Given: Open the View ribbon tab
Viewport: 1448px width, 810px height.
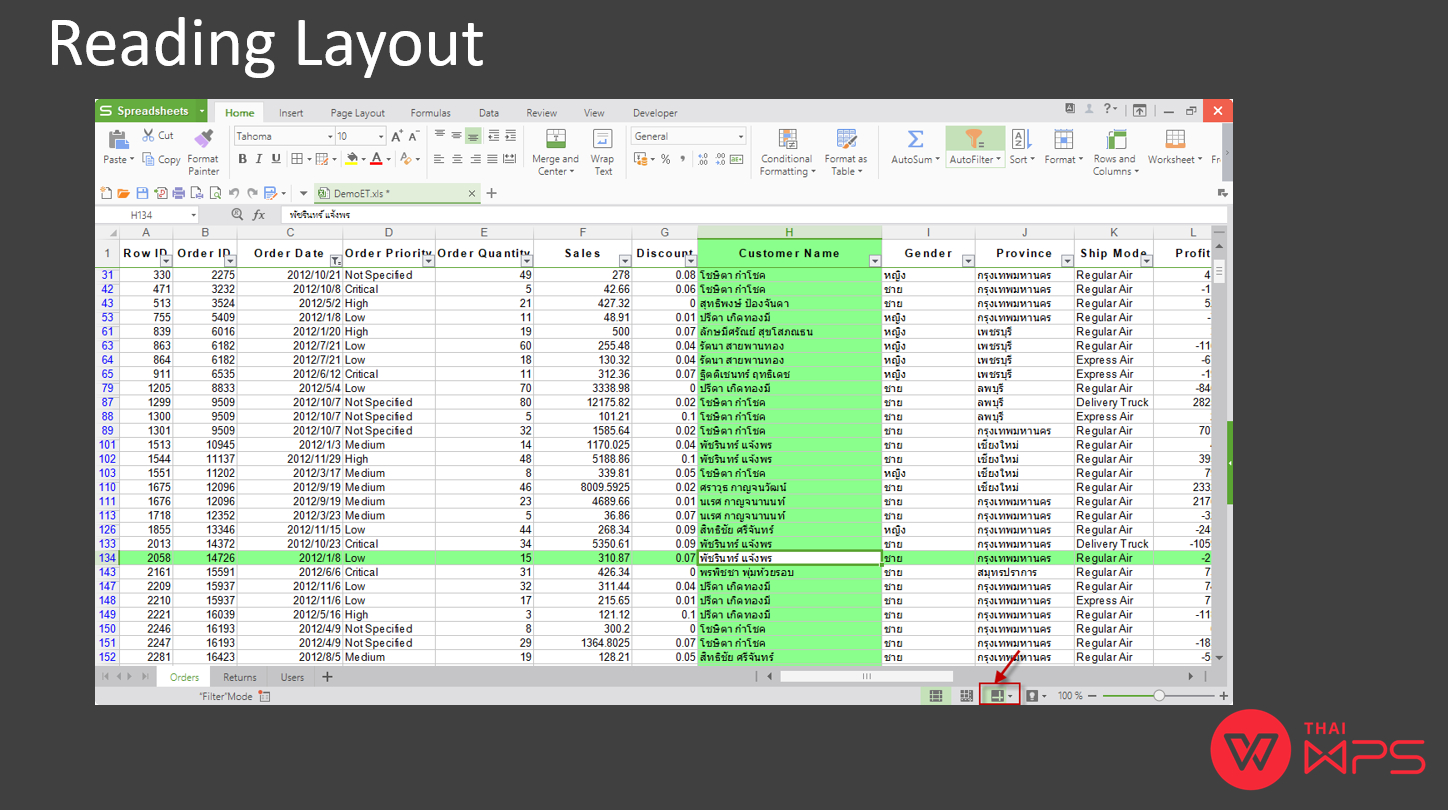Looking at the screenshot, I should coord(594,113).
